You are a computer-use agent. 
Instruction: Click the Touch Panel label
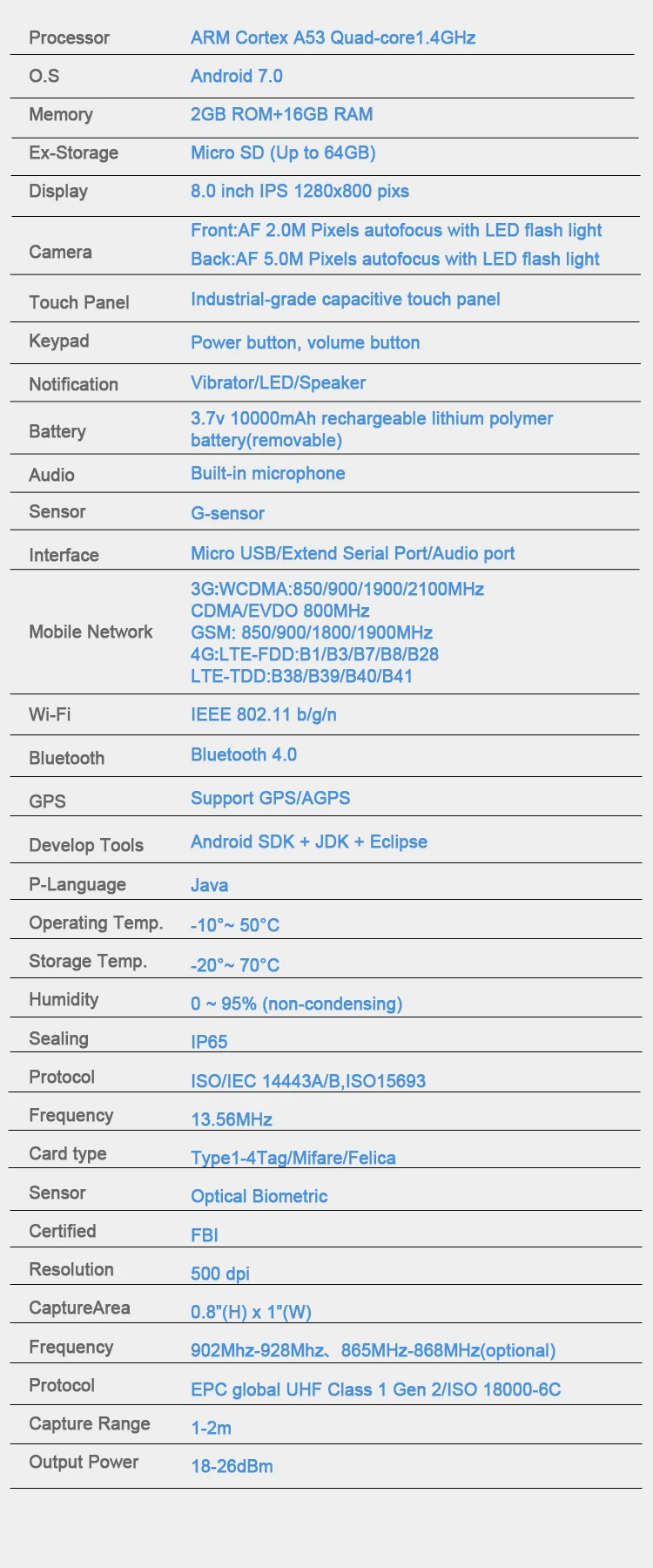(x=78, y=302)
